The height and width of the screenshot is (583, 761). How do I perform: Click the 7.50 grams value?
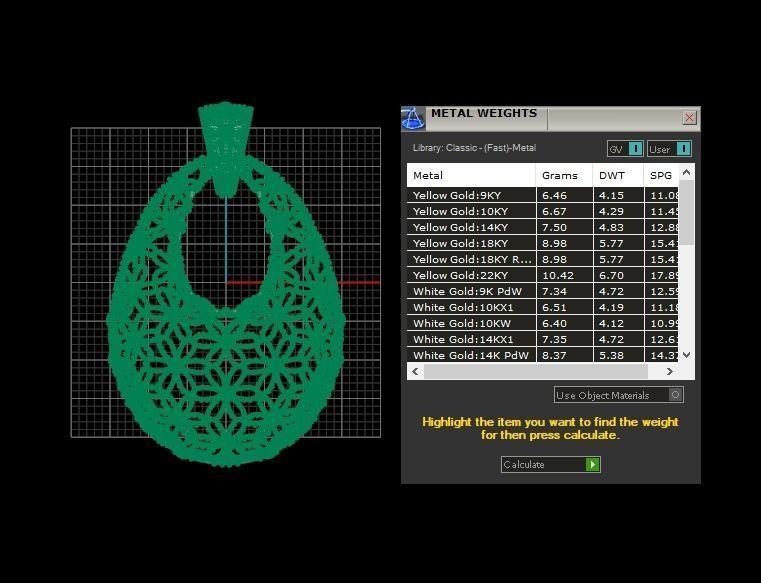[554, 227]
